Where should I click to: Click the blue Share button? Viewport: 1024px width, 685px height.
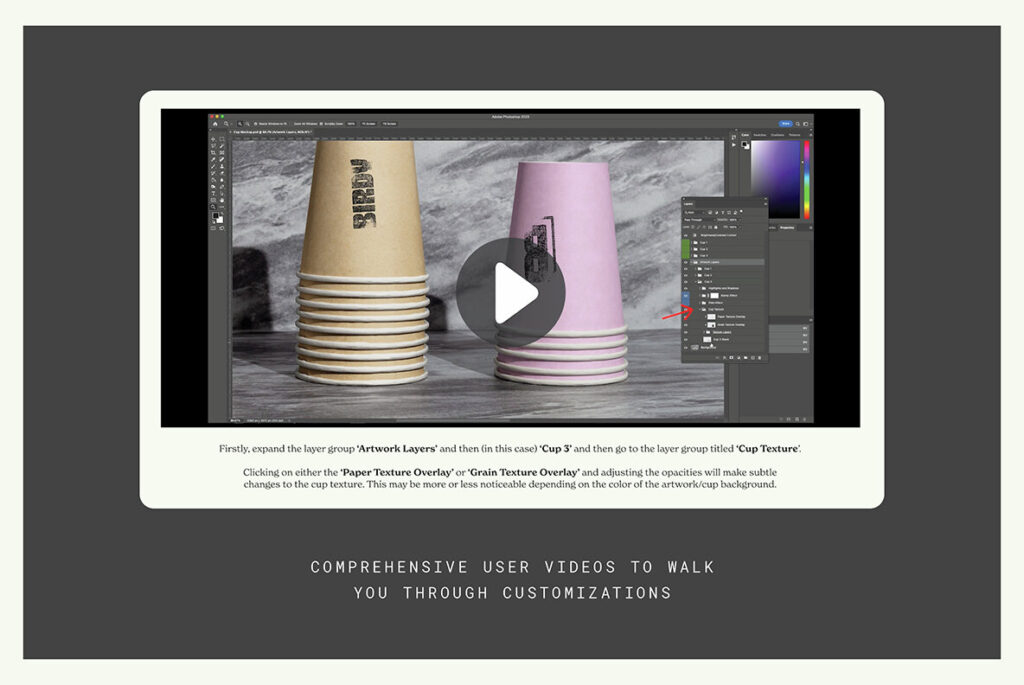(x=786, y=123)
